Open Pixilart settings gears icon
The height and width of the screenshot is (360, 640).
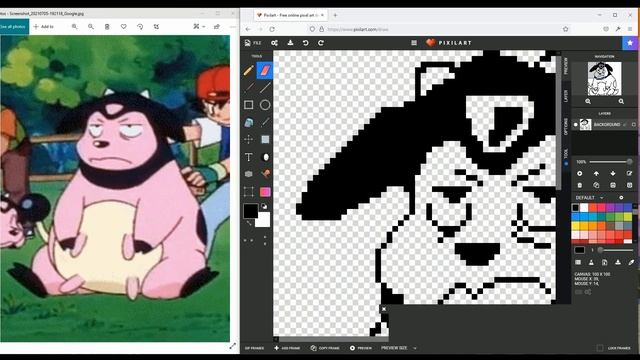(x=274, y=43)
